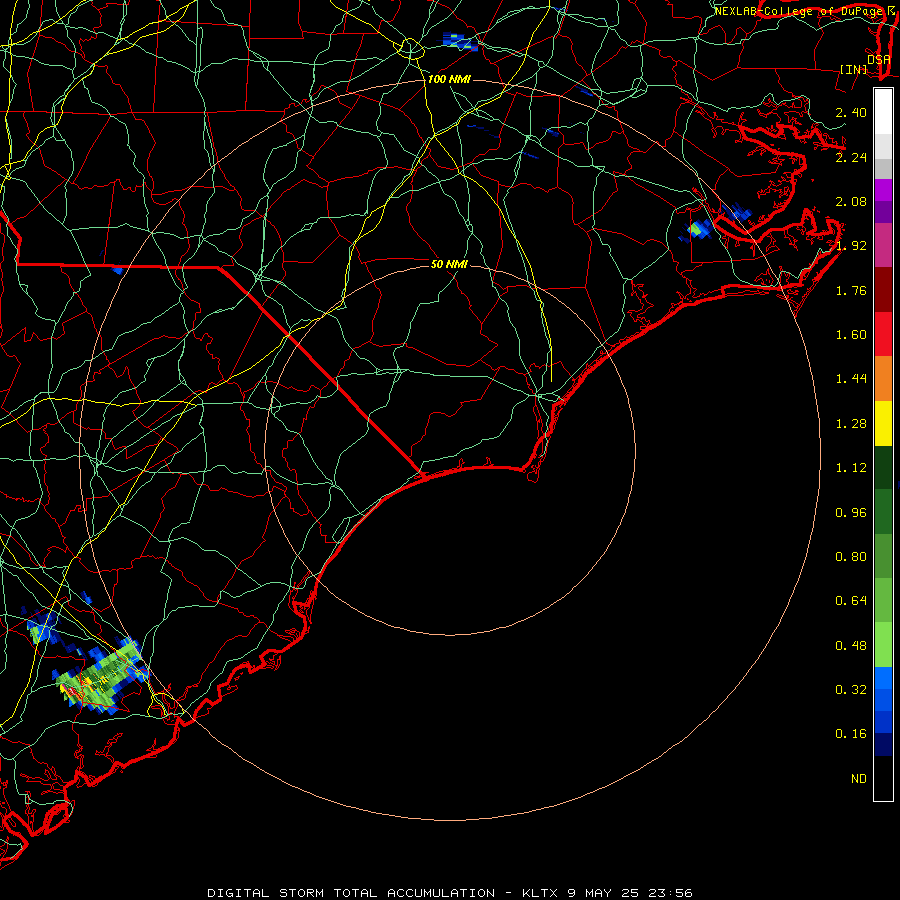Click the 0.80 legend value
The image size is (900, 900).
(851, 557)
